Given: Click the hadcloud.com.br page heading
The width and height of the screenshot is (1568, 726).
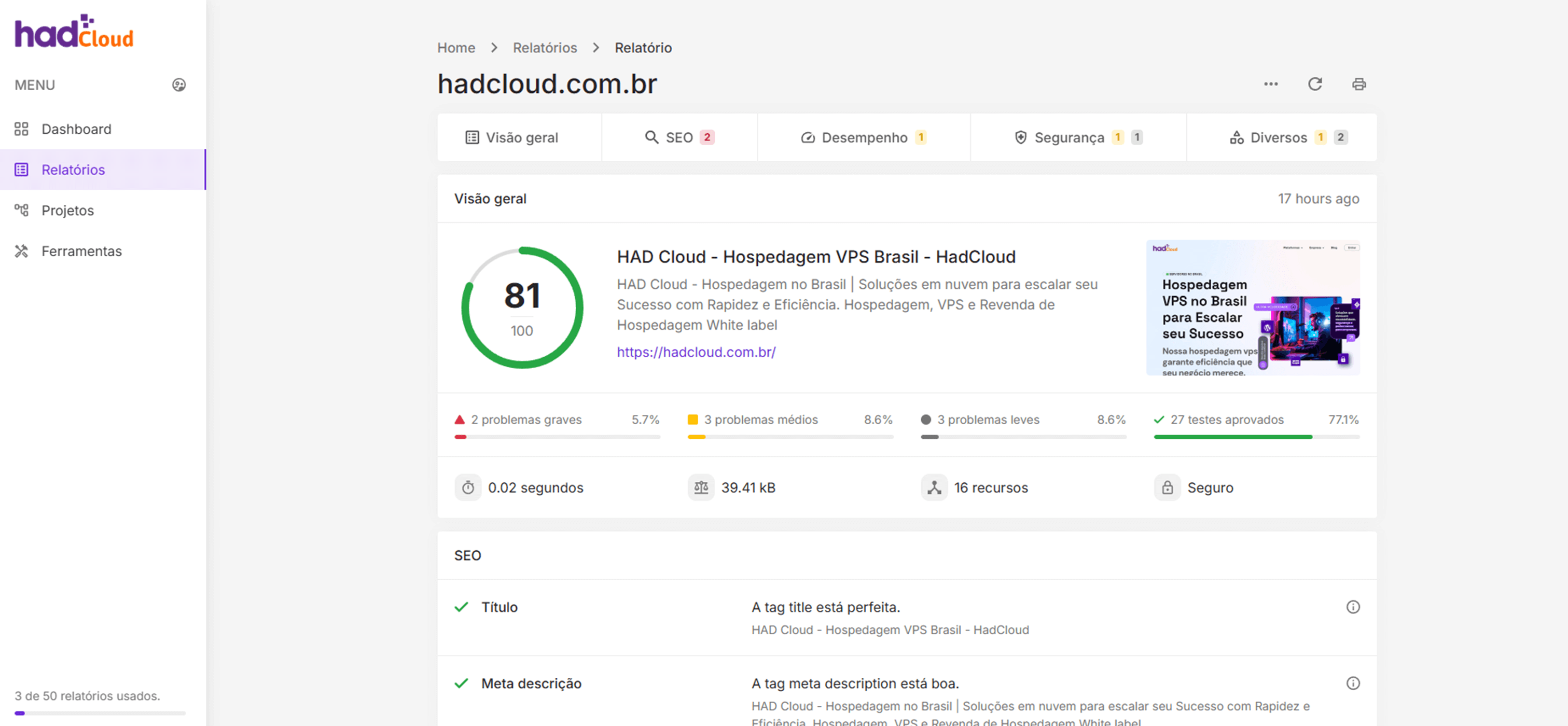Looking at the screenshot, I should point(547,84).
